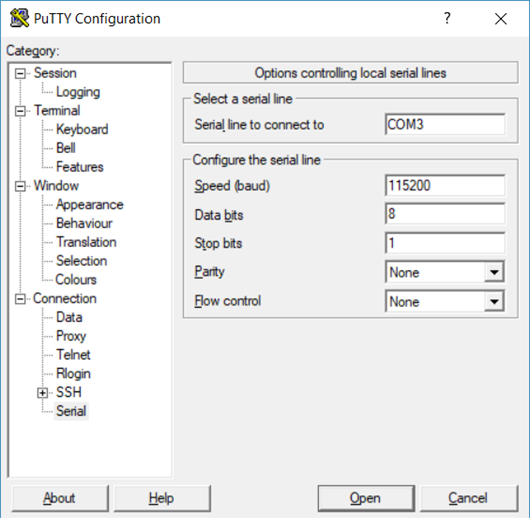Screen dimensions: 530x518
Task: Collapse the Window tree node
Action: click(20, 186)
